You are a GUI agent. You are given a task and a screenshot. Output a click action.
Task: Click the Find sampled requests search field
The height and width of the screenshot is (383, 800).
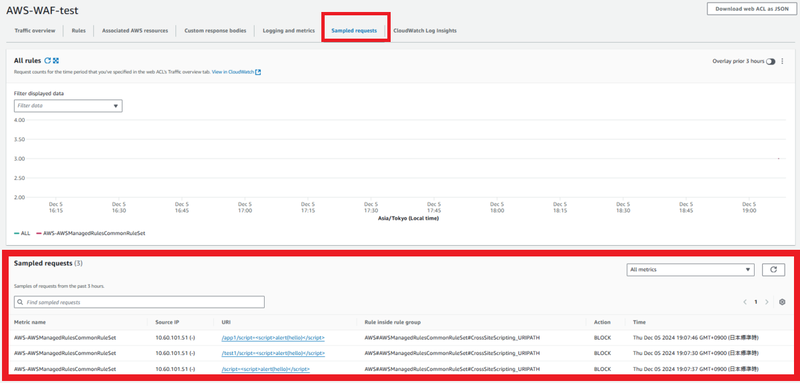pyautogui.click(x=139, y=302)
